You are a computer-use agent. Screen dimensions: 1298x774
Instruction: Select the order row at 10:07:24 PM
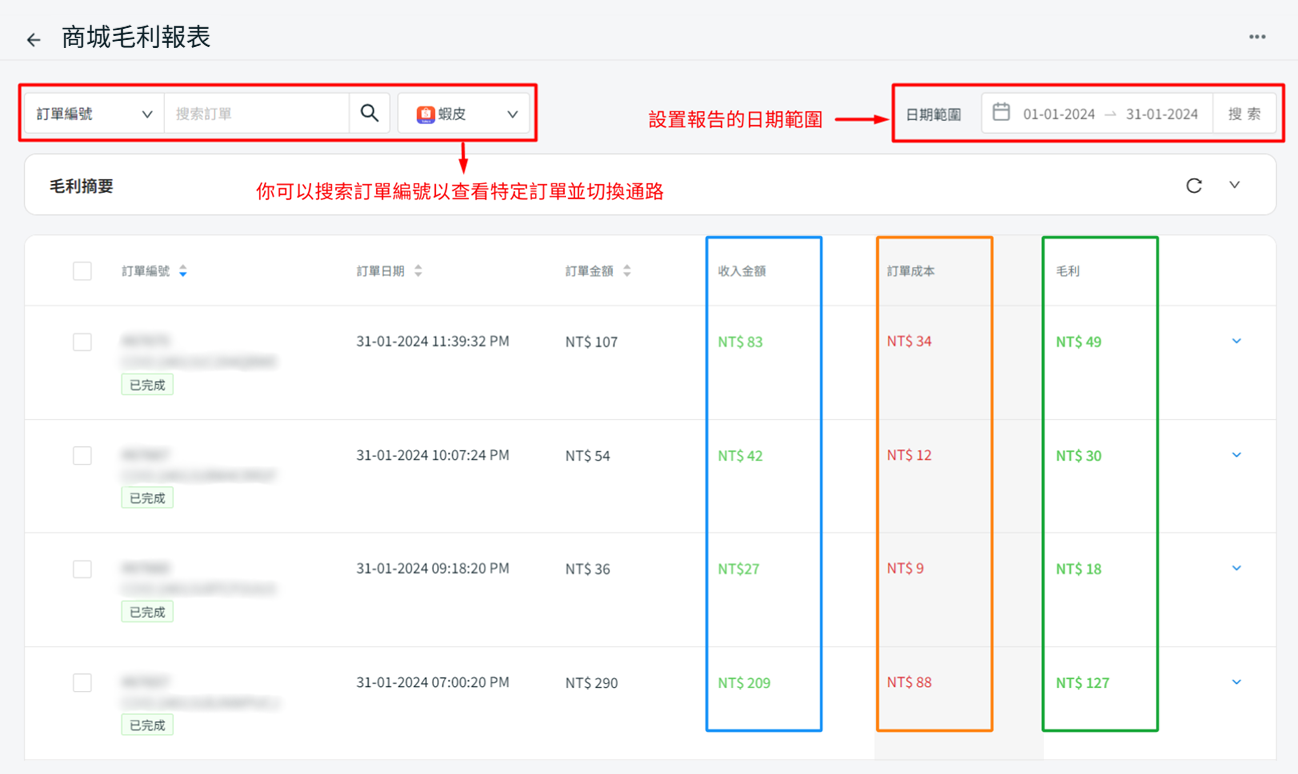[82, 456]
